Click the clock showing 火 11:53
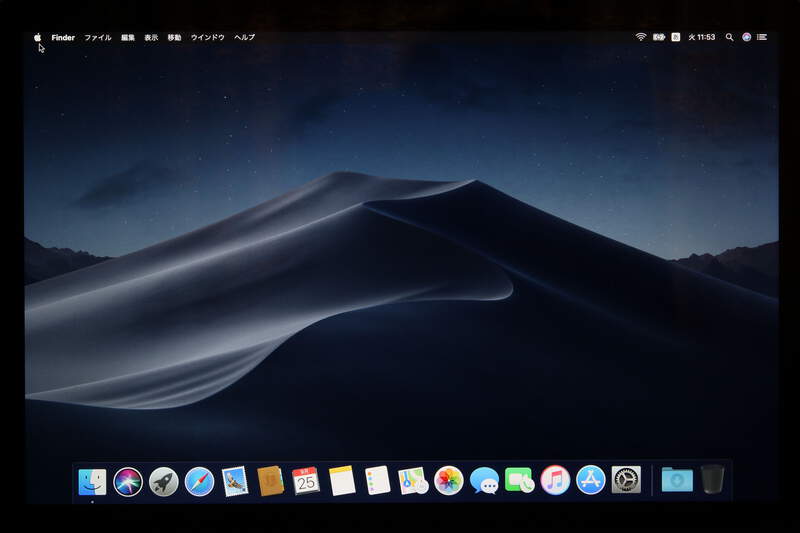Viewport: 800px width, 533px height. (x=702, y=37)
